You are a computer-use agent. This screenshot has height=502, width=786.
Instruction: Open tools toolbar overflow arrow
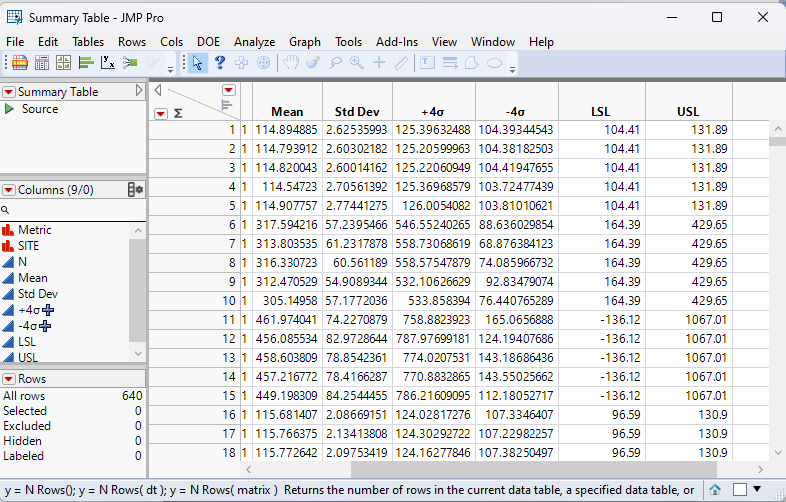coord(512,70)
